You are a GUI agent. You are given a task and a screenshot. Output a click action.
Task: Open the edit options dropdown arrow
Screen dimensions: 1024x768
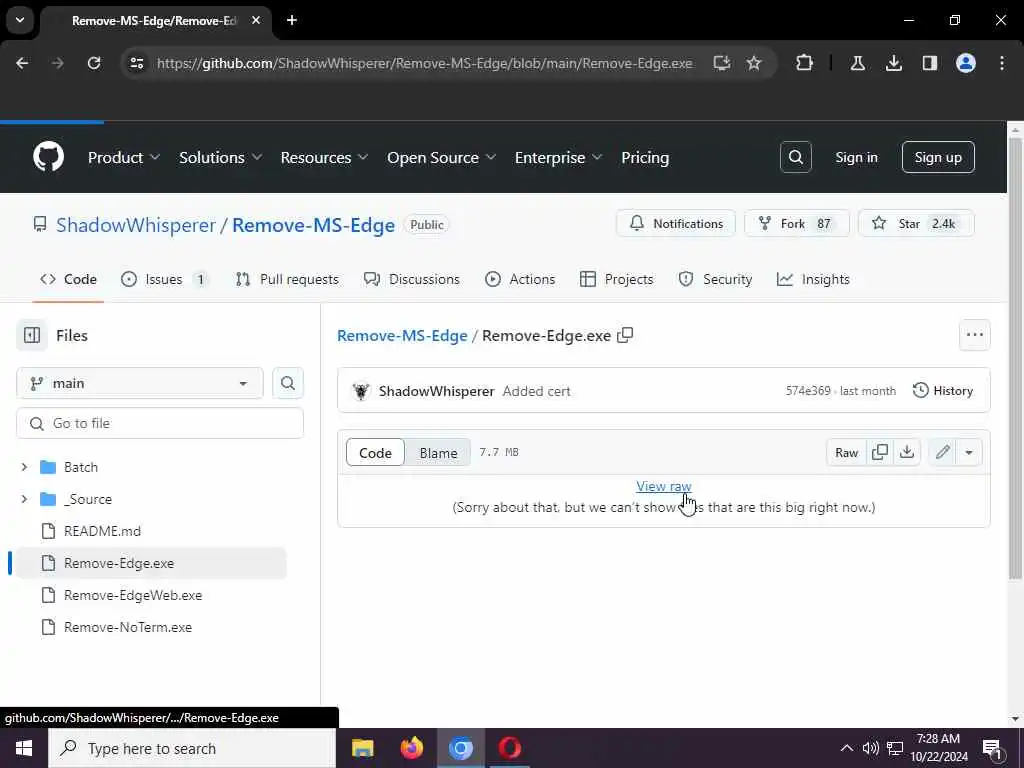pos(968,452)
